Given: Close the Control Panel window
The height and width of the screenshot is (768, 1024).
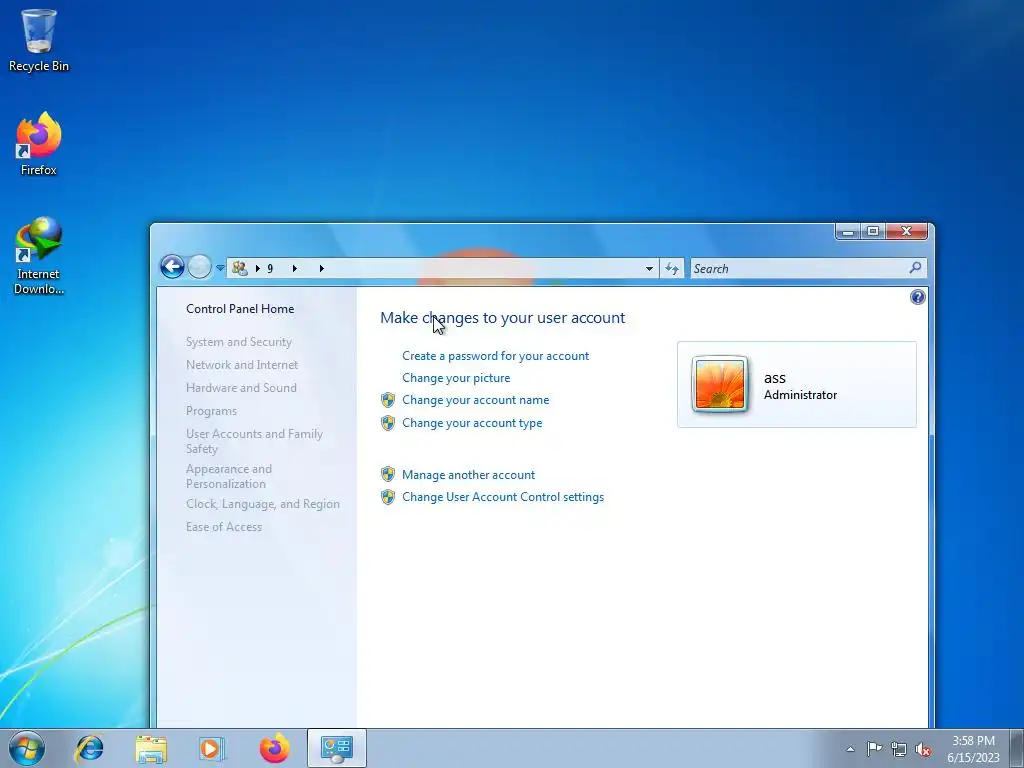Looking at the screenshot, I should [906, 231].
